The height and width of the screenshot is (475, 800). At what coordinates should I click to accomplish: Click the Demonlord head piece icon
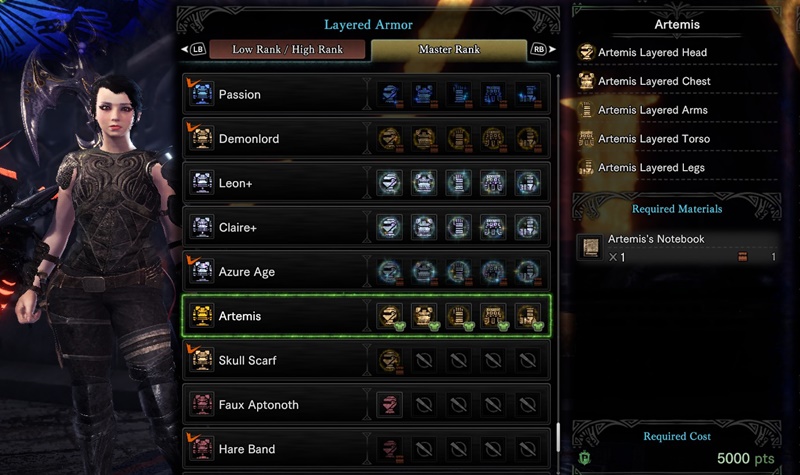[389, 139]
